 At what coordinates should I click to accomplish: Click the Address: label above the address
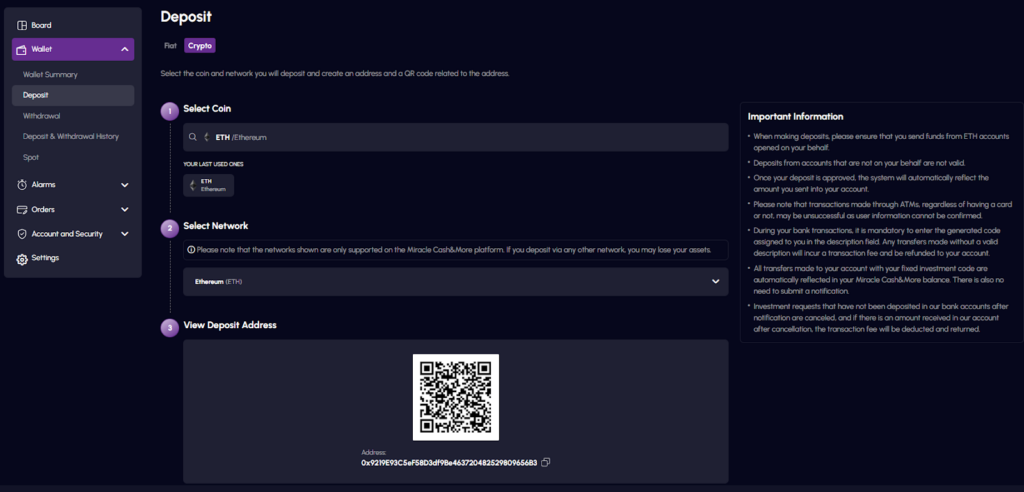[374, 452]
